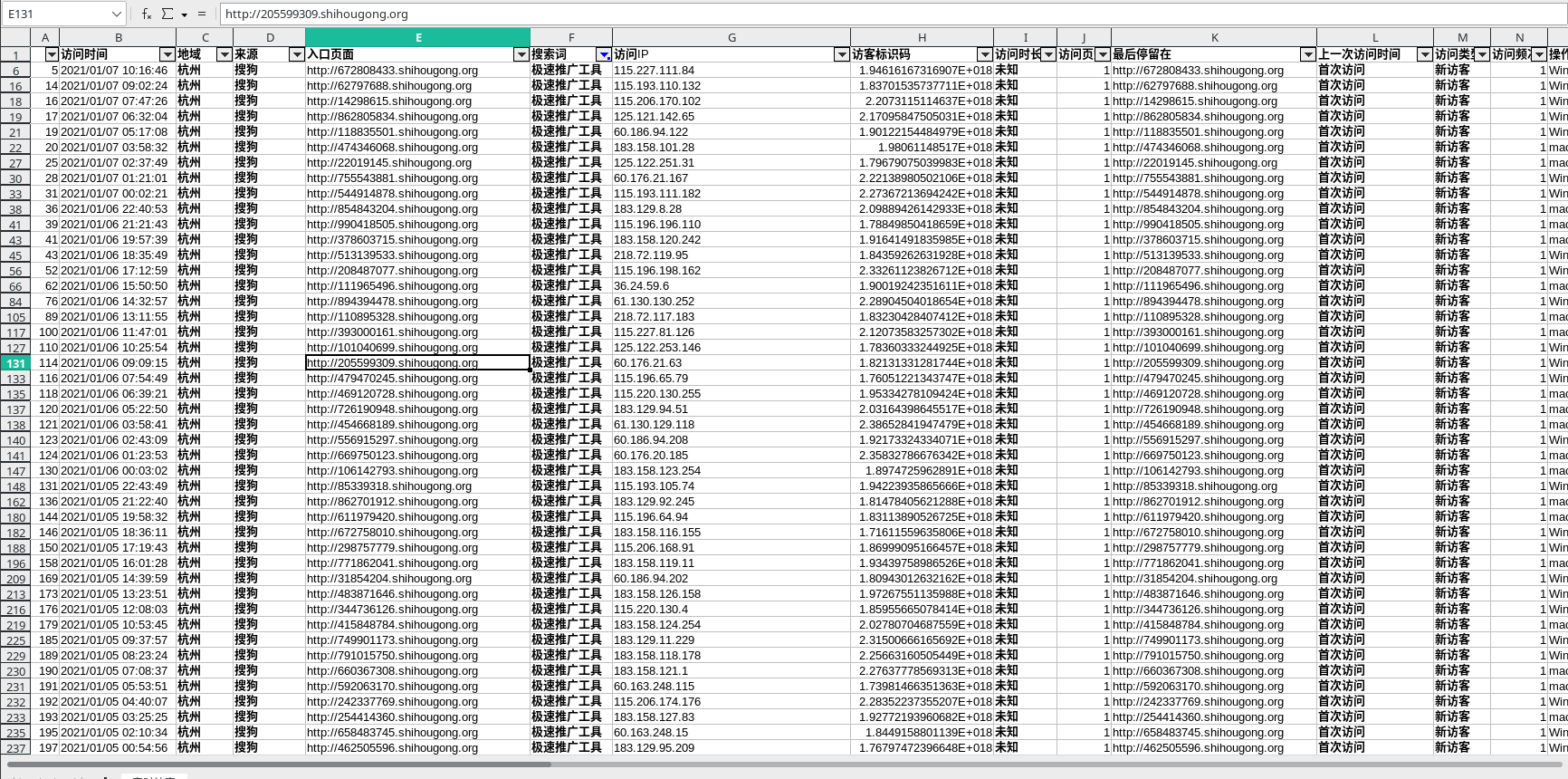Expand the Name Box dropdown showing E131
Image resolution: width=1568 pixels, height=779 pixels.
coord(116,14)
